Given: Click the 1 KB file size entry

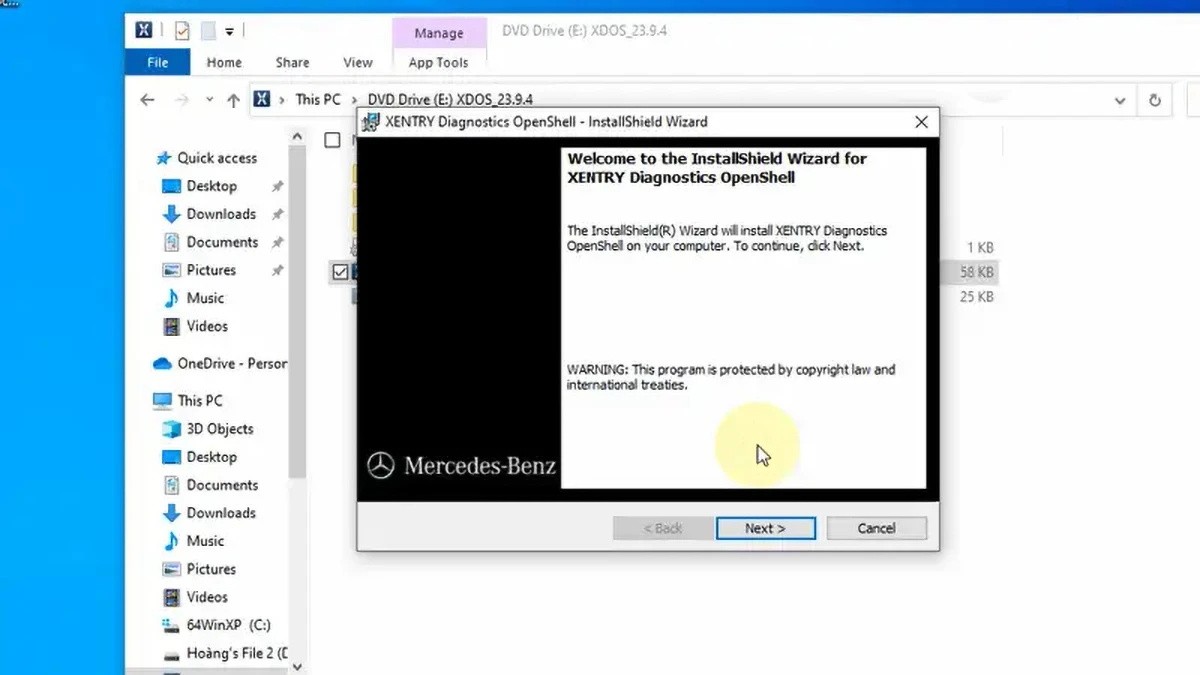Looking at the screenshot, I should point(979,247).
